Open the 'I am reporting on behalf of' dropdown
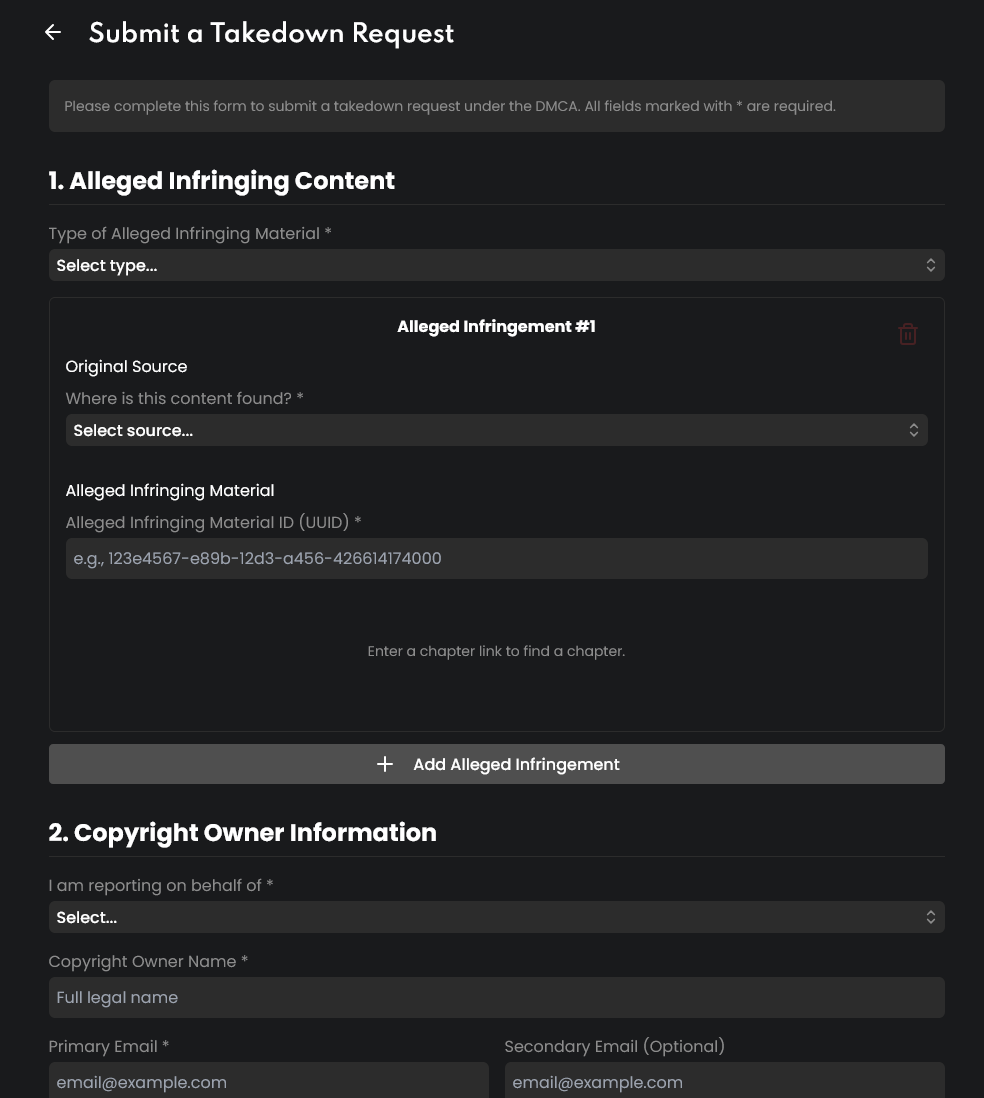The height and width of the screenshot is (1098, 984). tap(496, 917)
